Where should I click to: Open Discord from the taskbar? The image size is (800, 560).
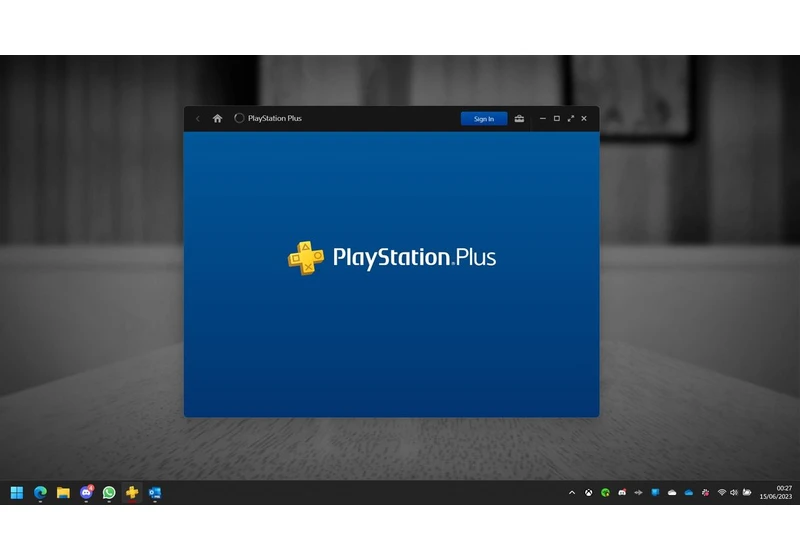click(86, 492)
